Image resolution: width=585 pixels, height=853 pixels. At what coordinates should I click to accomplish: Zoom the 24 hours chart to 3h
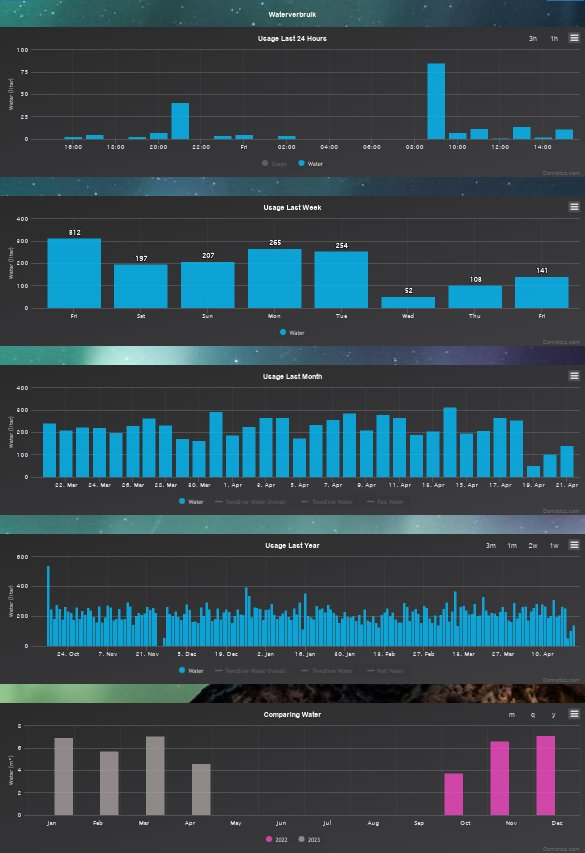point(533,39)
